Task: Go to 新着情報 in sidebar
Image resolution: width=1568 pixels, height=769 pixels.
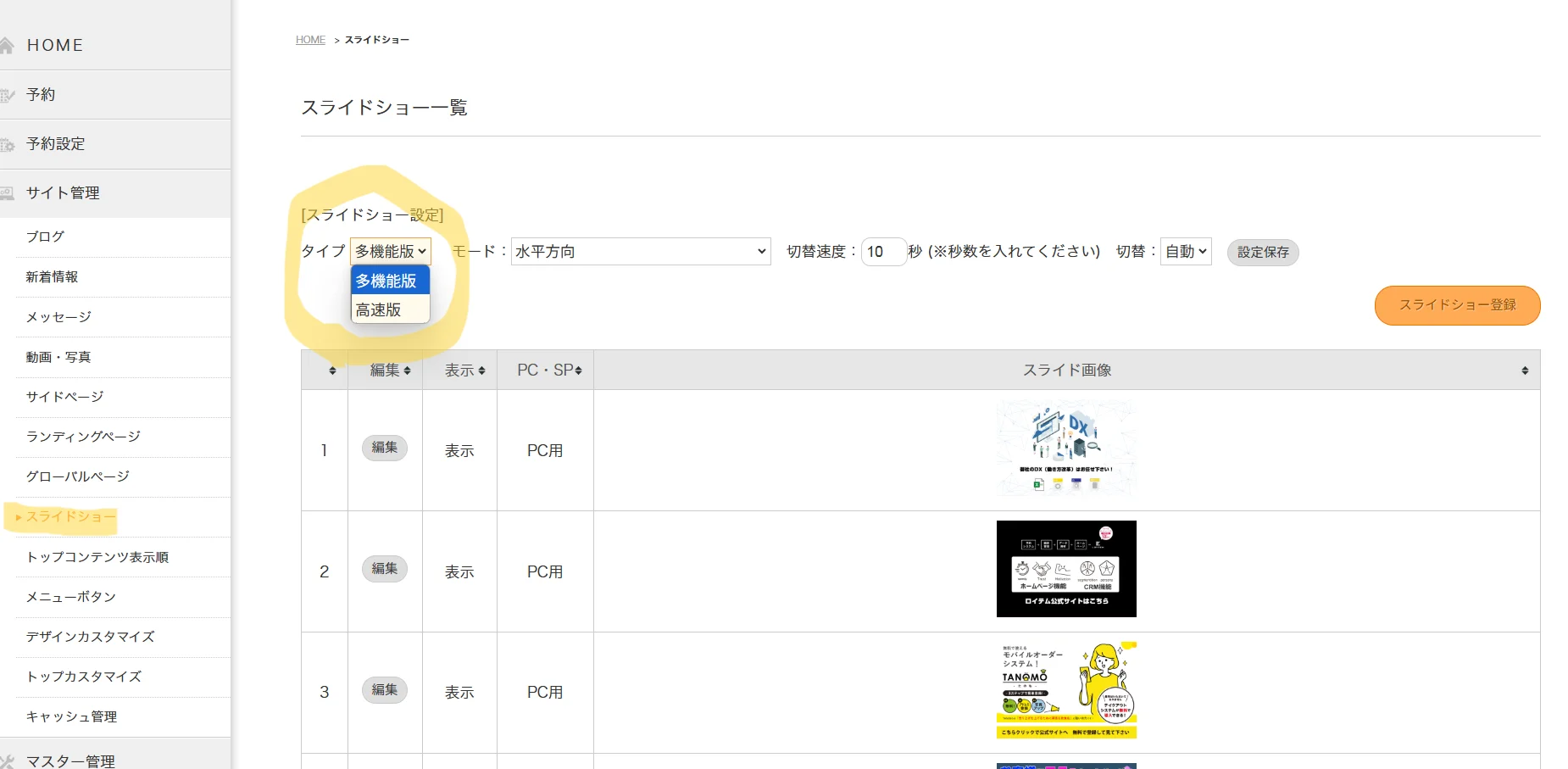Action: (x=52, y=276)
